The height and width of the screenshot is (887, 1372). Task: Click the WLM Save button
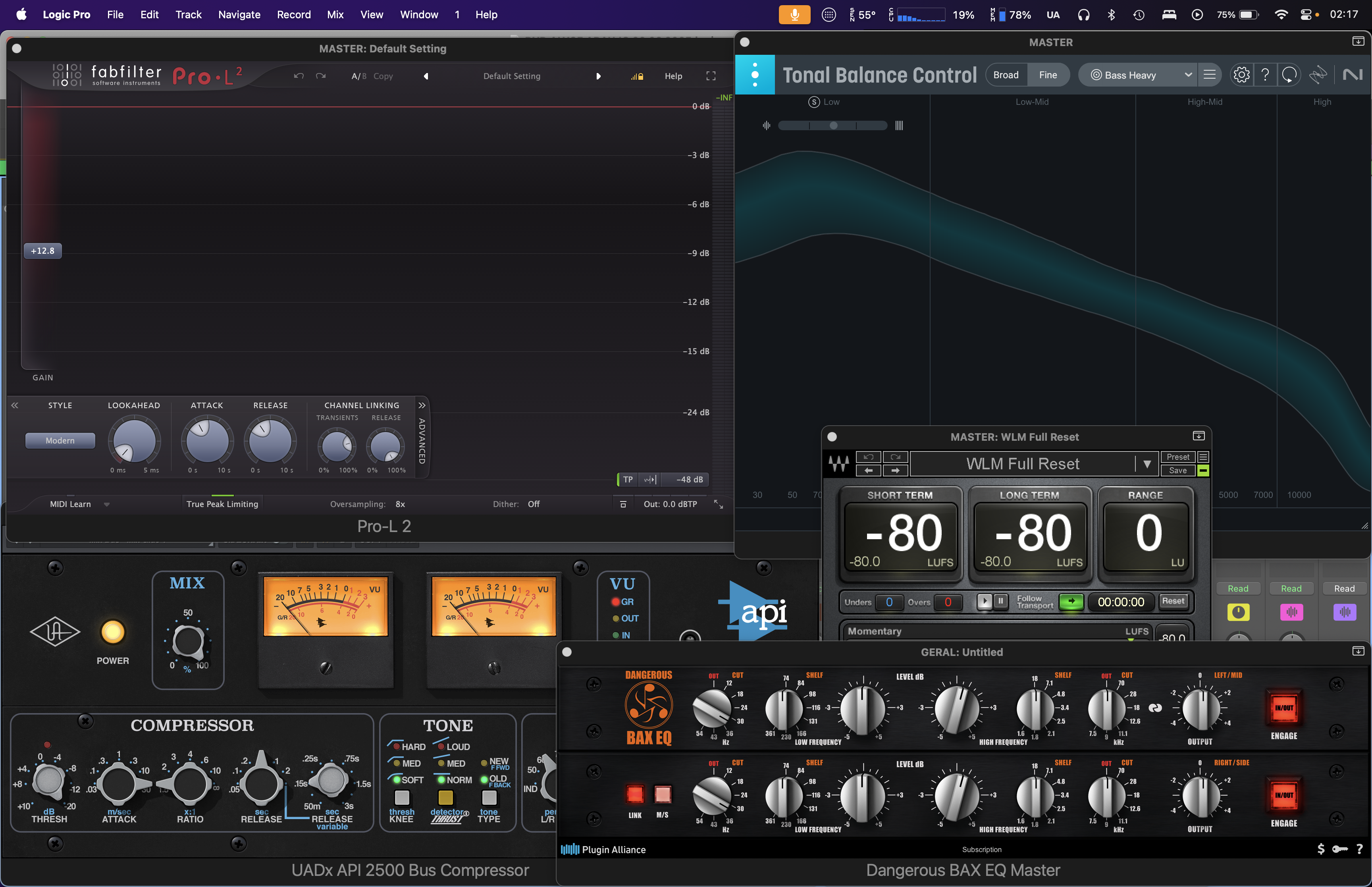pyautogui.click(x=1177, y=470)
